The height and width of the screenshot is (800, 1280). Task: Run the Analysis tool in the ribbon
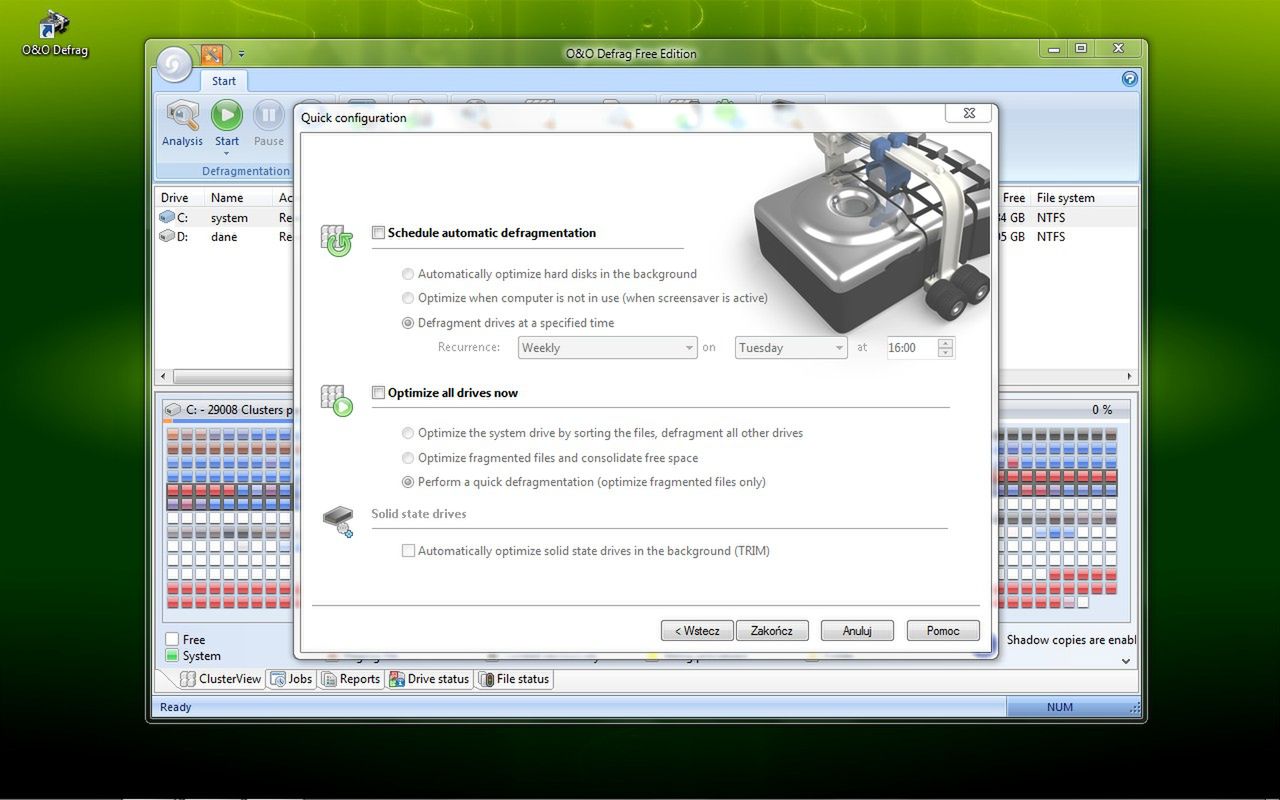point(182,124)
